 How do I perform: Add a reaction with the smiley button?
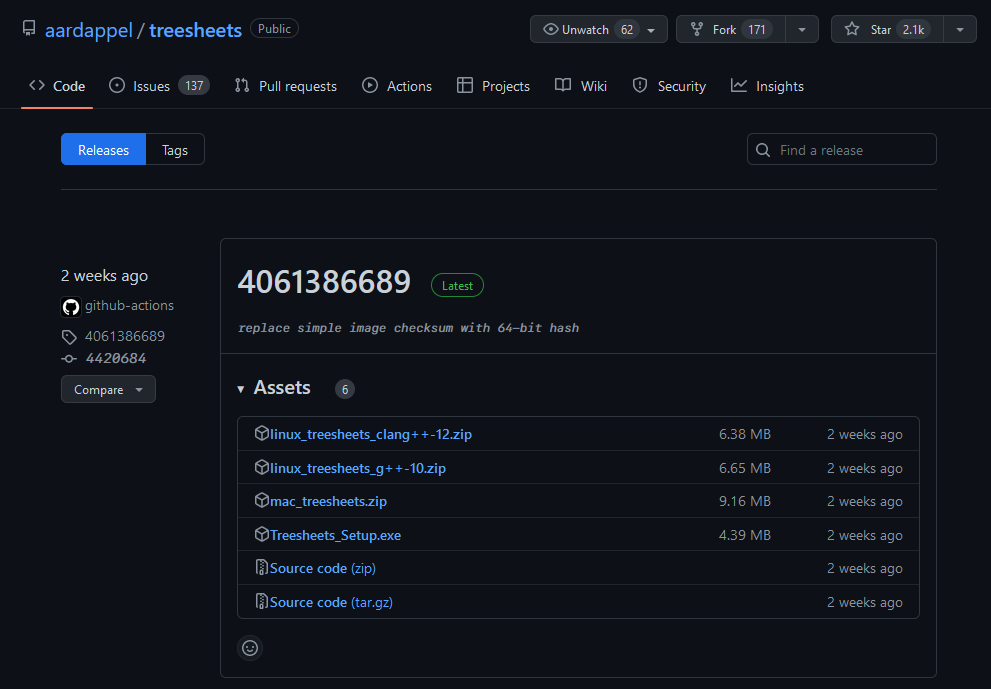(x=250, y=648)
